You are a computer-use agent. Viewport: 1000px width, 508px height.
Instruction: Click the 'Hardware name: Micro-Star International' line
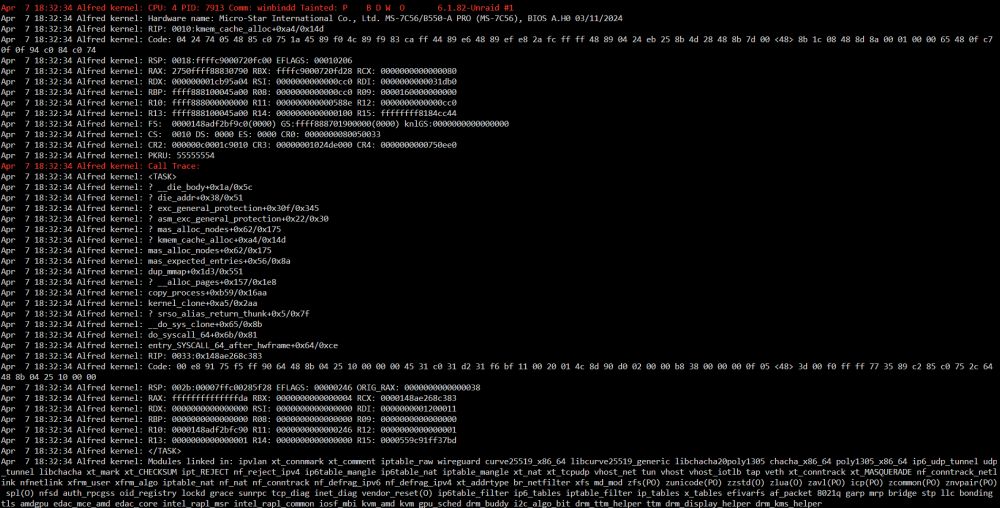point(311,18)
